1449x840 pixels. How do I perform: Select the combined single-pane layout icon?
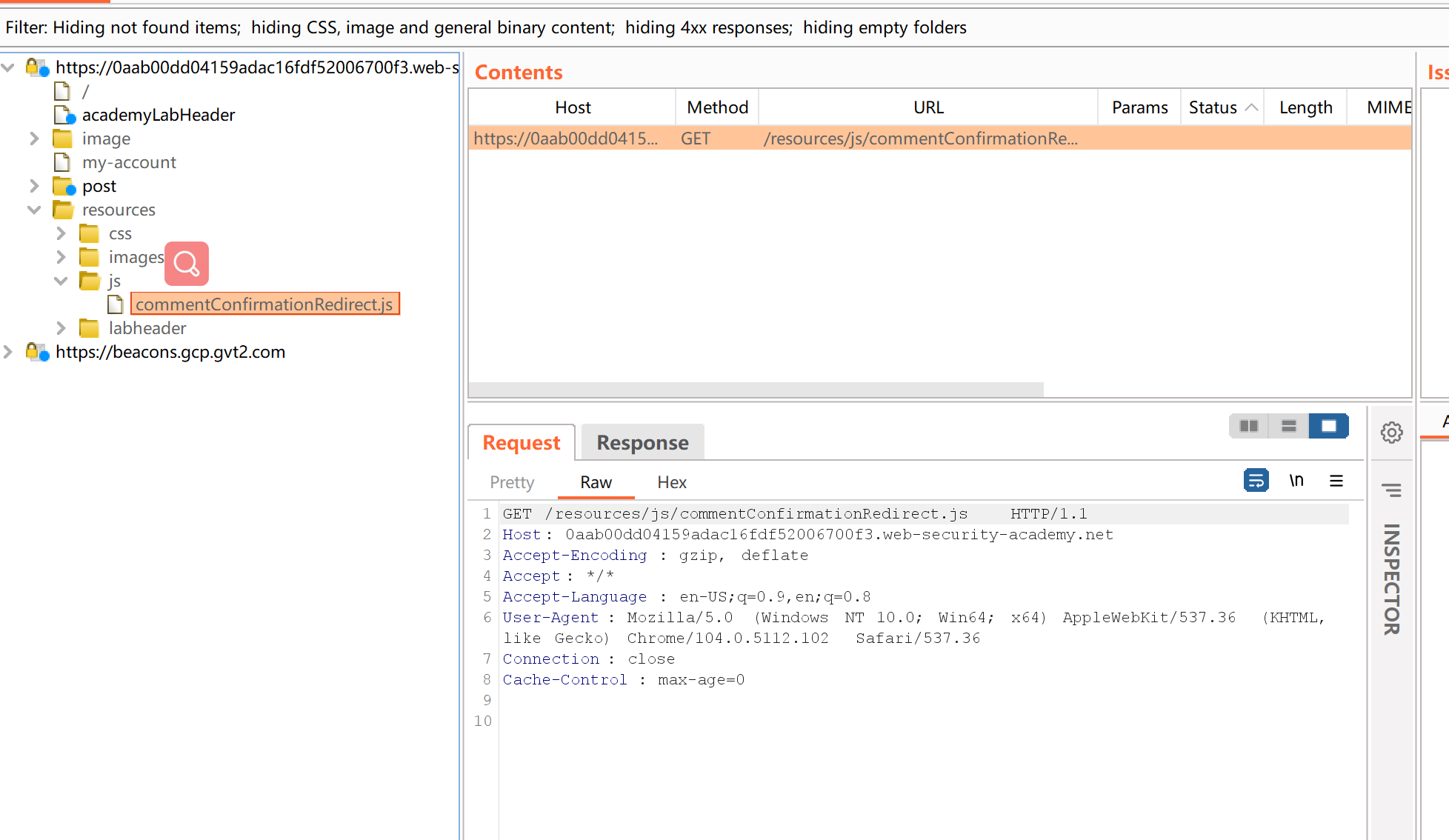tap(1328, 426)
